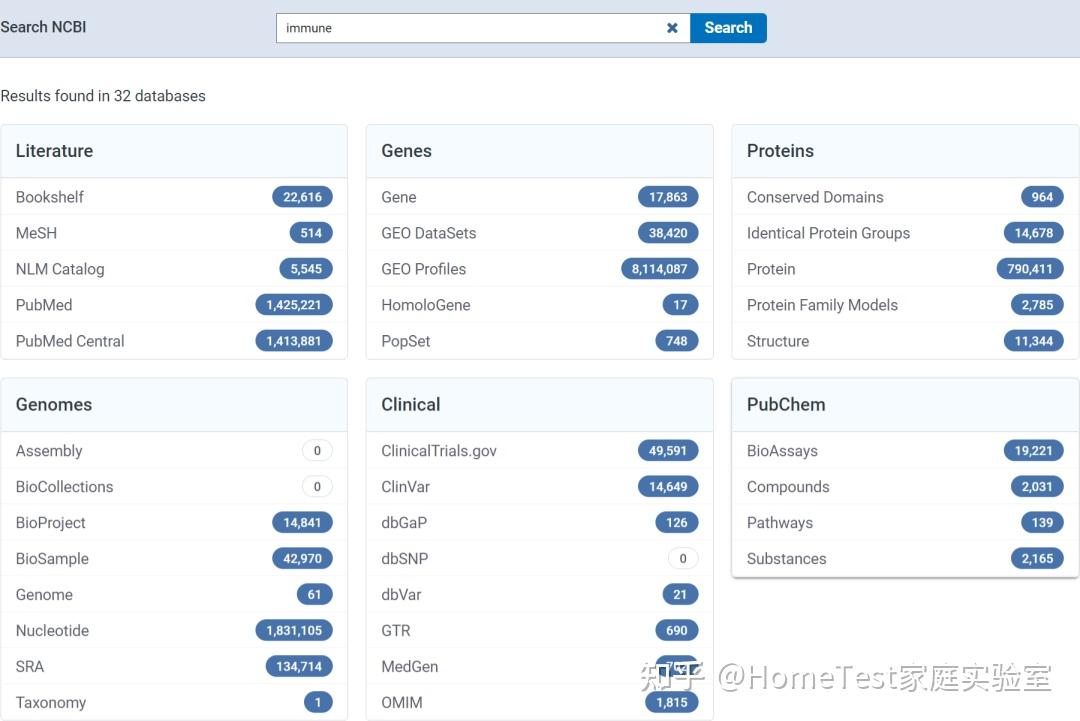Screen dimensions: 1080x721
Task: Click the GEO Profiles 8,114,087 badge
Action: tap(659, 269)
